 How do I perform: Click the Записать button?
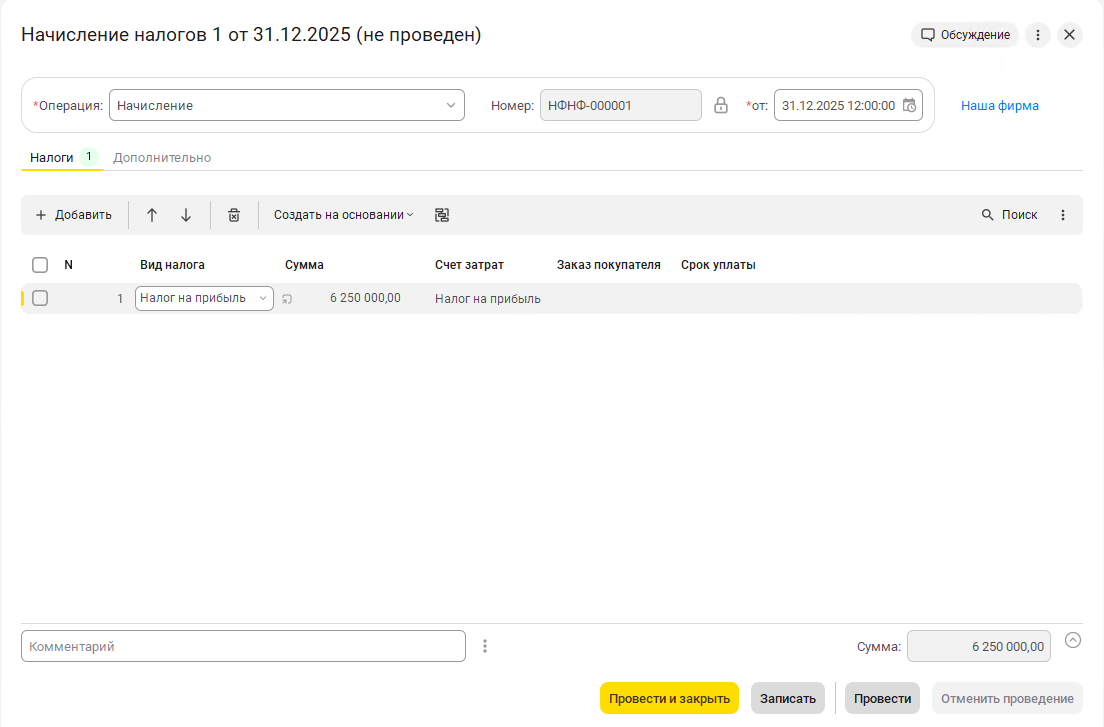click(787, 698)
